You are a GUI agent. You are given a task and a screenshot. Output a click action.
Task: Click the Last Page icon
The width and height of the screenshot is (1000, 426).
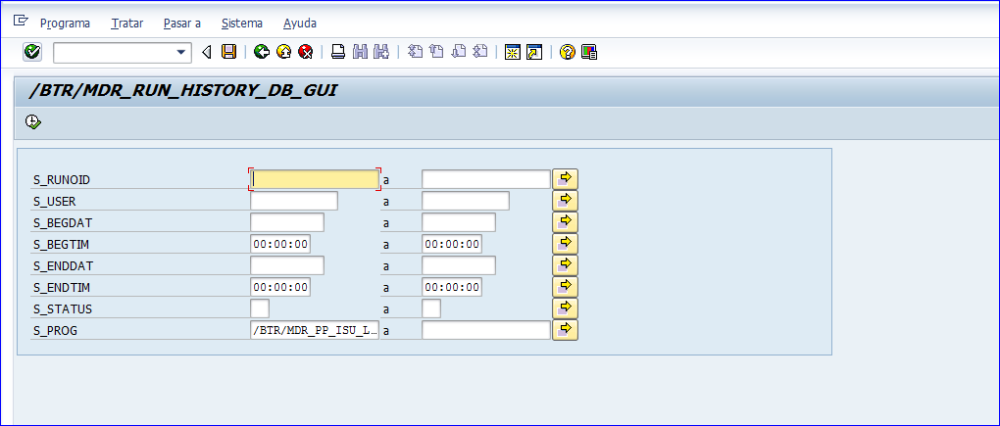(480, 52)
